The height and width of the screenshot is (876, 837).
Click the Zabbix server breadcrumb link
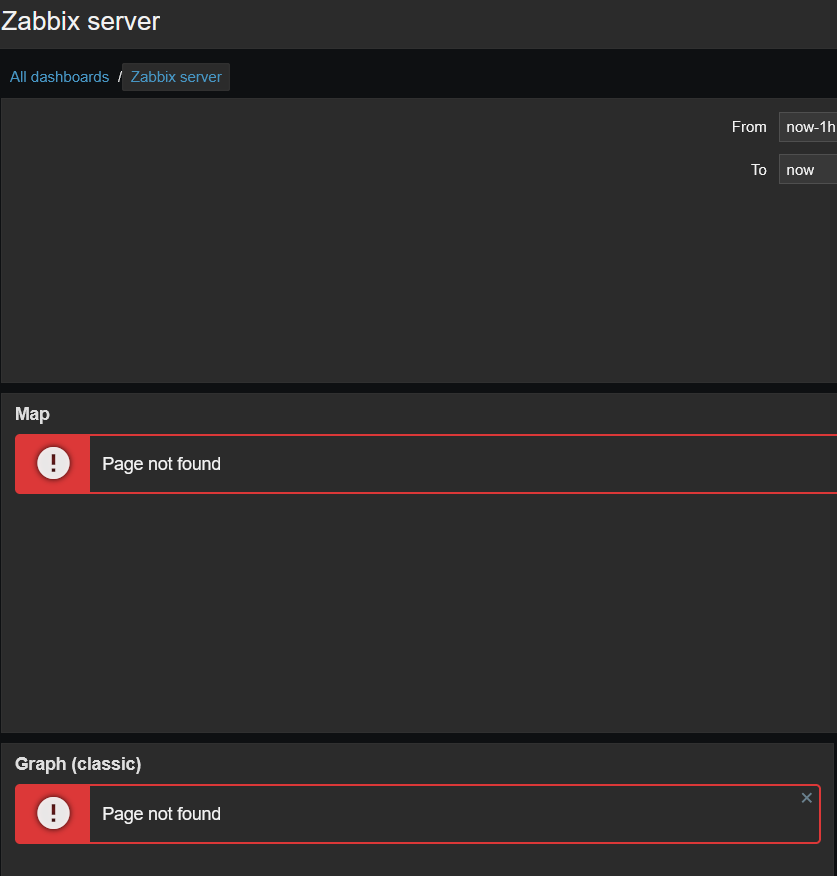pos(176,77)
